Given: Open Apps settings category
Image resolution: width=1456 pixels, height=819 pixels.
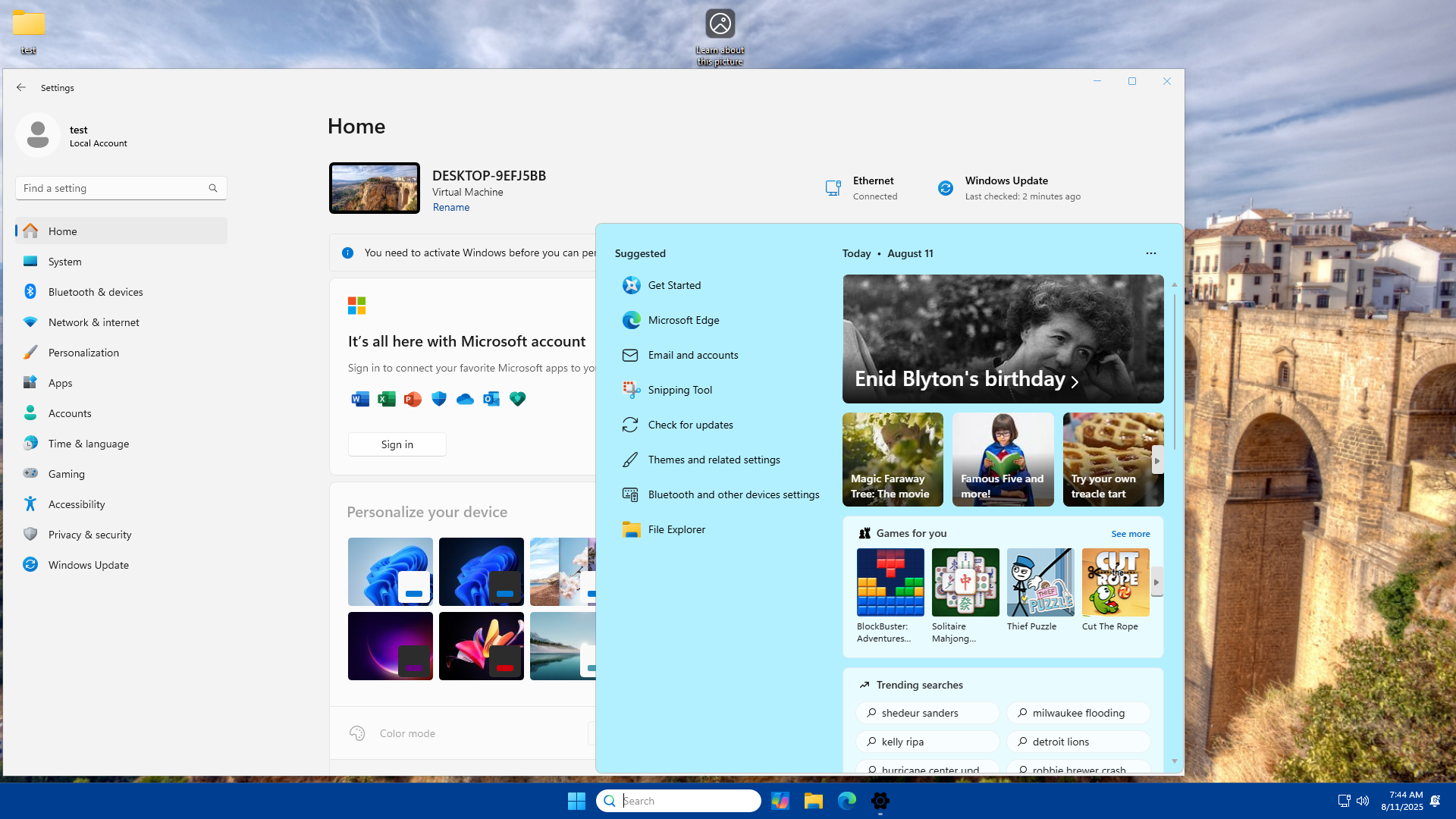Looking at the screenshot, I should click(121, 383).
